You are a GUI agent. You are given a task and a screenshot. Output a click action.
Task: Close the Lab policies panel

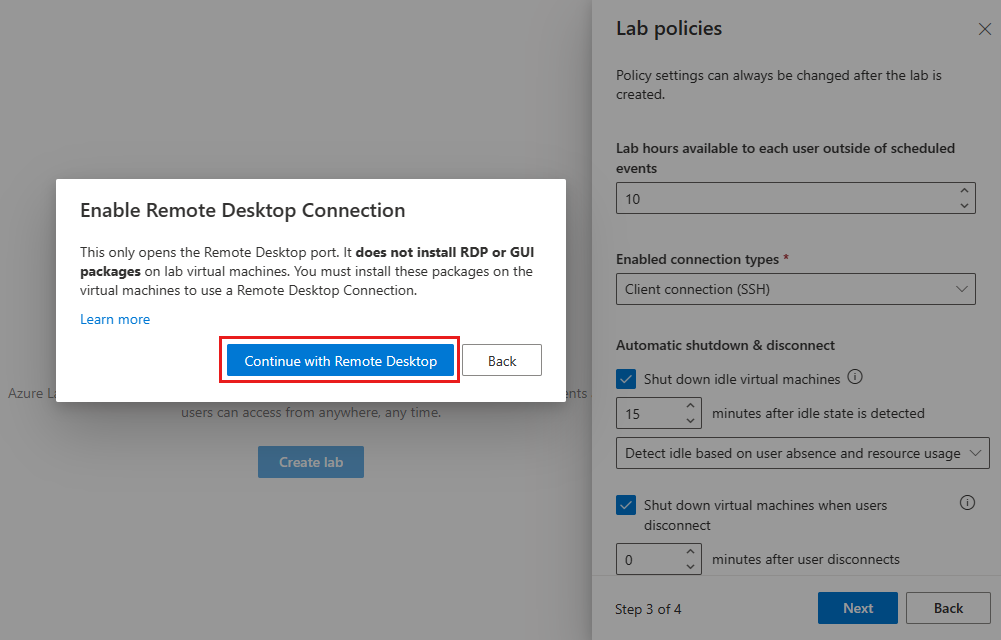[984, 29]
